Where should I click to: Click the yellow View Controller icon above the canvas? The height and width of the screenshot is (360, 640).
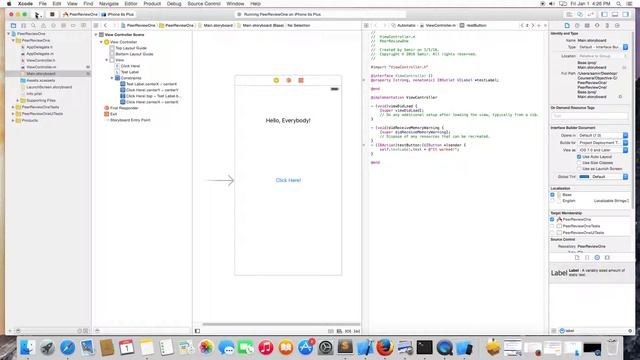(x=276, y=80)
